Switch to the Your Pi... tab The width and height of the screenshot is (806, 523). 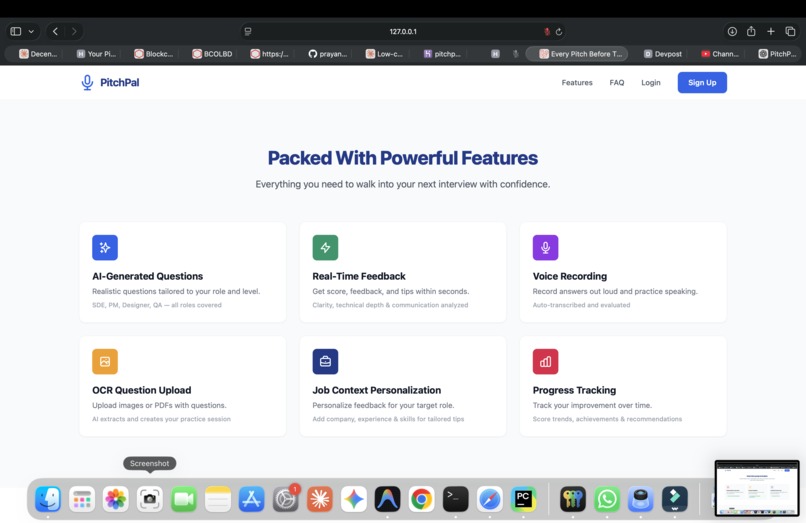(96, 54)
